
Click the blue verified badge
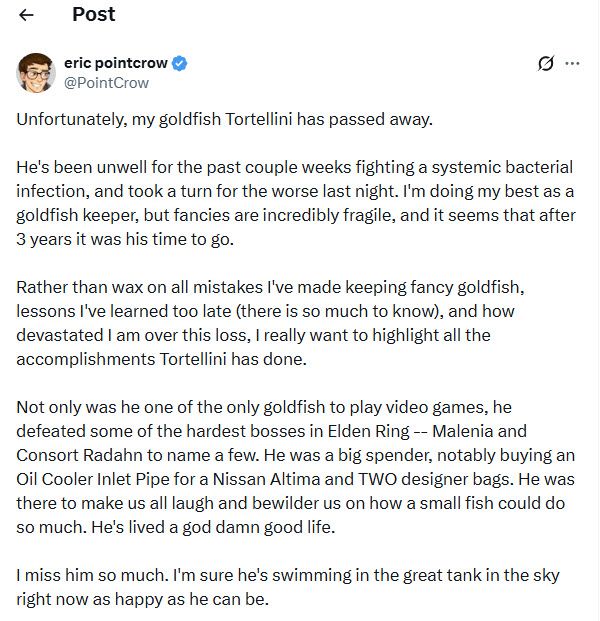click(x=181, y=63)
